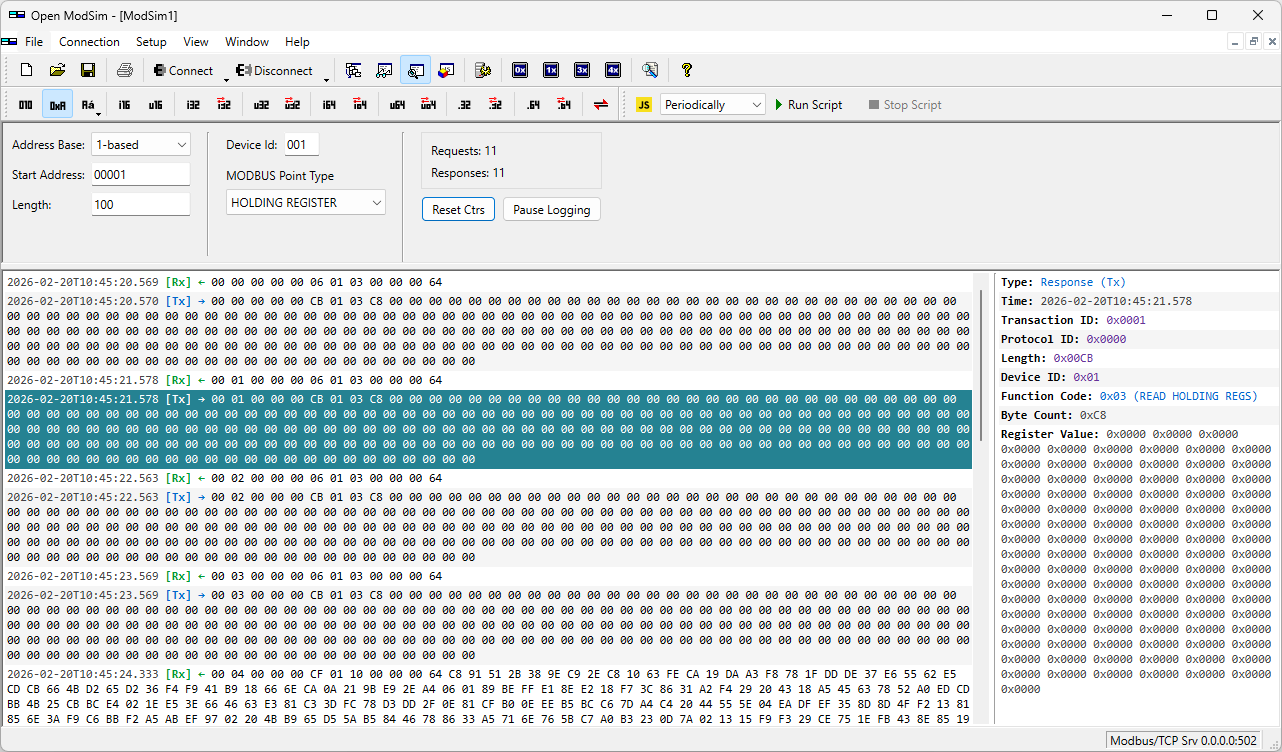Select binary display format (010)
Image resolution: width=1282 pixels, height=752 pixels.
click(25, 104)
